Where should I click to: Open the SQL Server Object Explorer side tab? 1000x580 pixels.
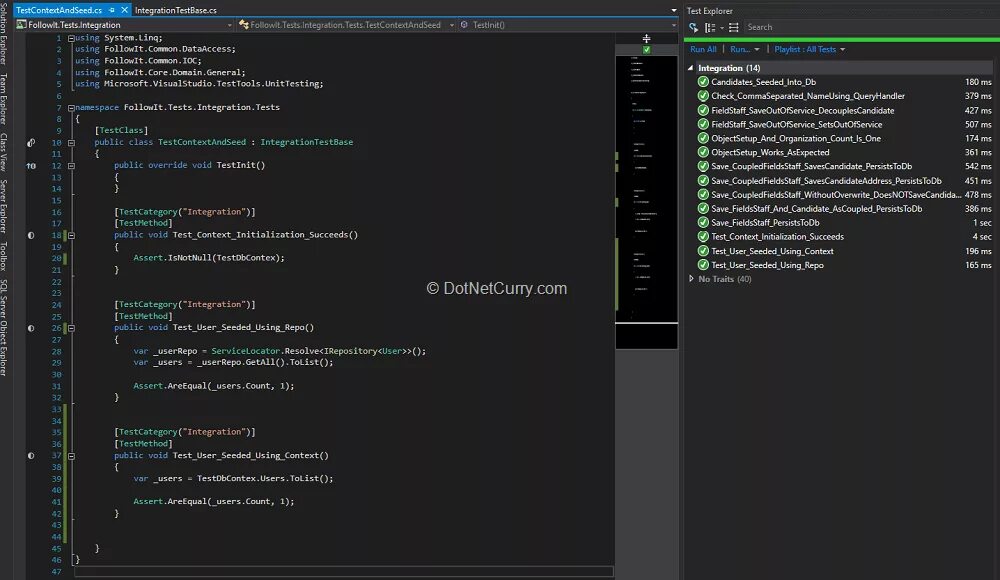4,327
